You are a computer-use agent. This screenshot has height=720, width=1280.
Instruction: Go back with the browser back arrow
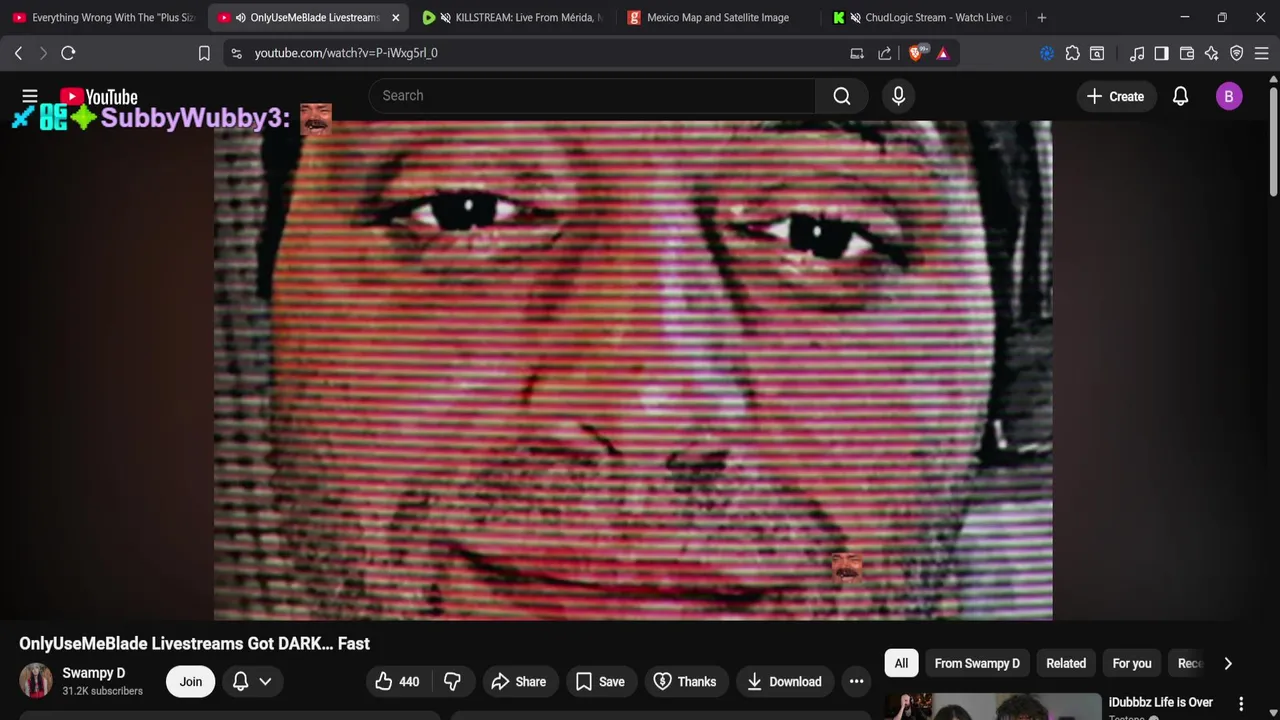tap(18, 53)
